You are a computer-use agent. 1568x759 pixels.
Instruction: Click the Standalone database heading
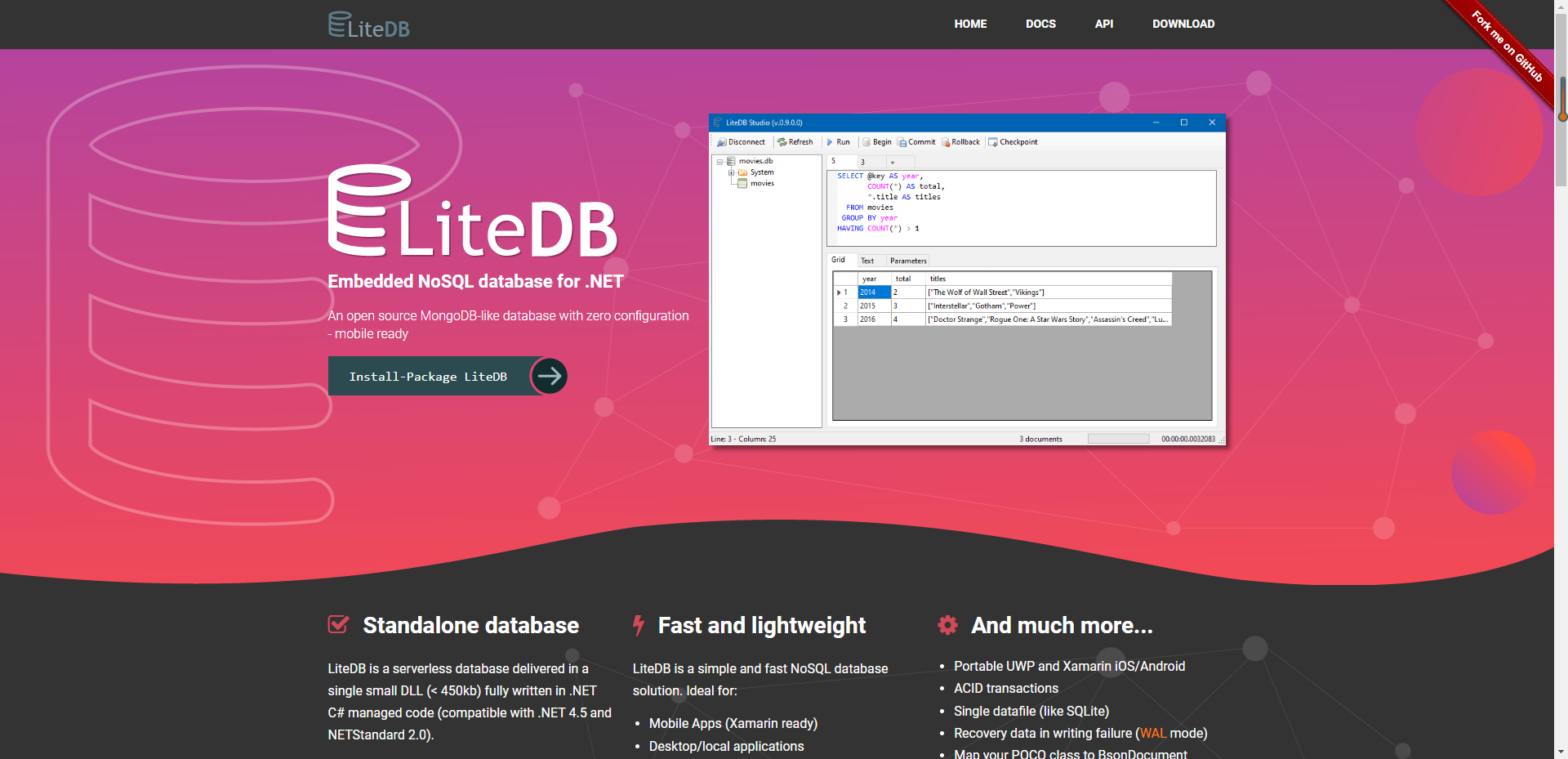click(x=470, y=625)
